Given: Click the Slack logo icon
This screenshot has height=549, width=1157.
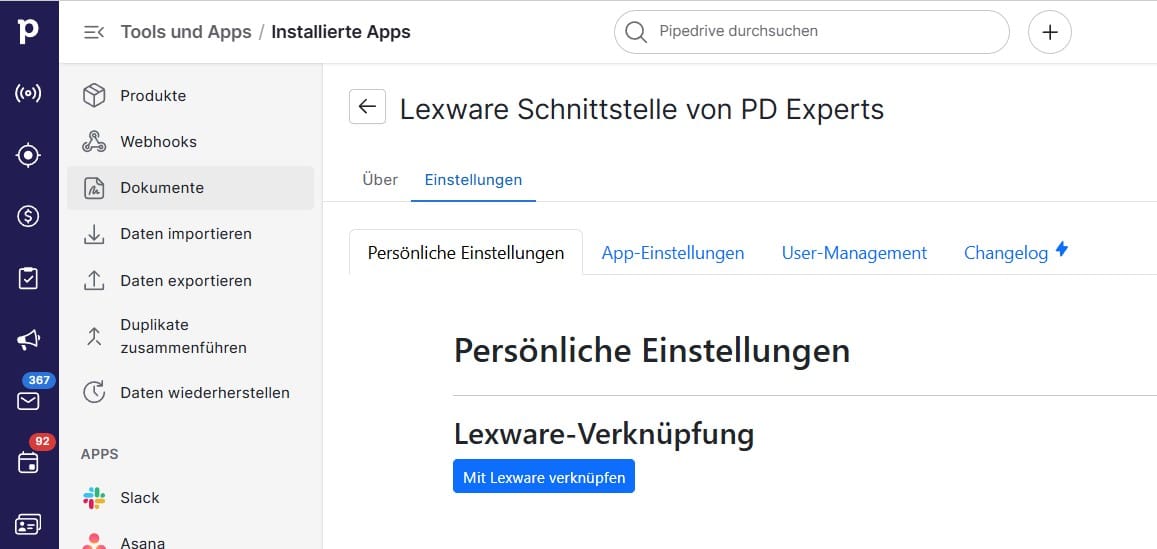Looking at the screenshot, I should tap(94, 498).
